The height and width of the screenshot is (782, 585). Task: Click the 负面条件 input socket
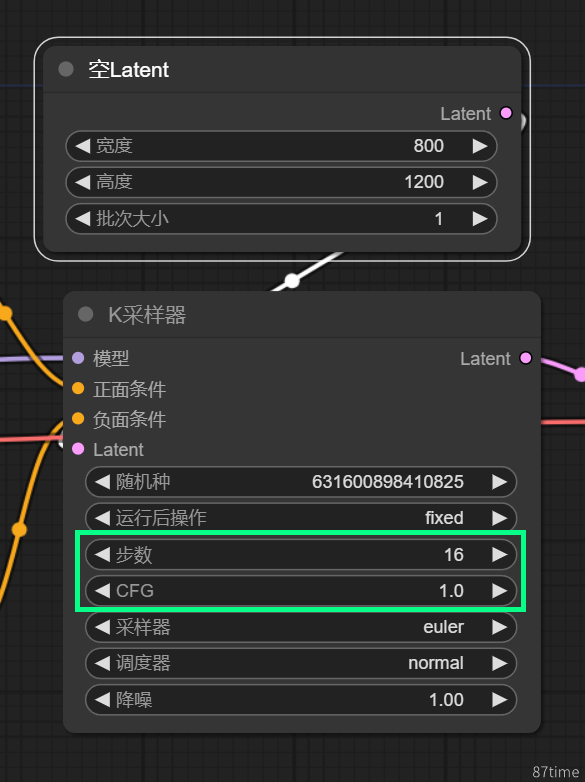pos(78,418)
